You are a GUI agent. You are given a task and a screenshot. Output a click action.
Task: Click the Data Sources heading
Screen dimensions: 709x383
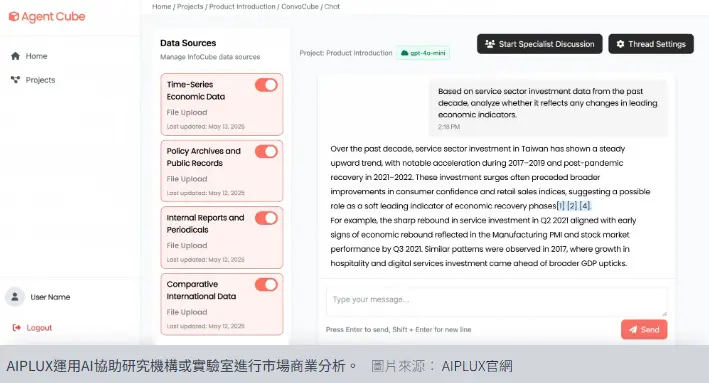click(x=188, y=43)
